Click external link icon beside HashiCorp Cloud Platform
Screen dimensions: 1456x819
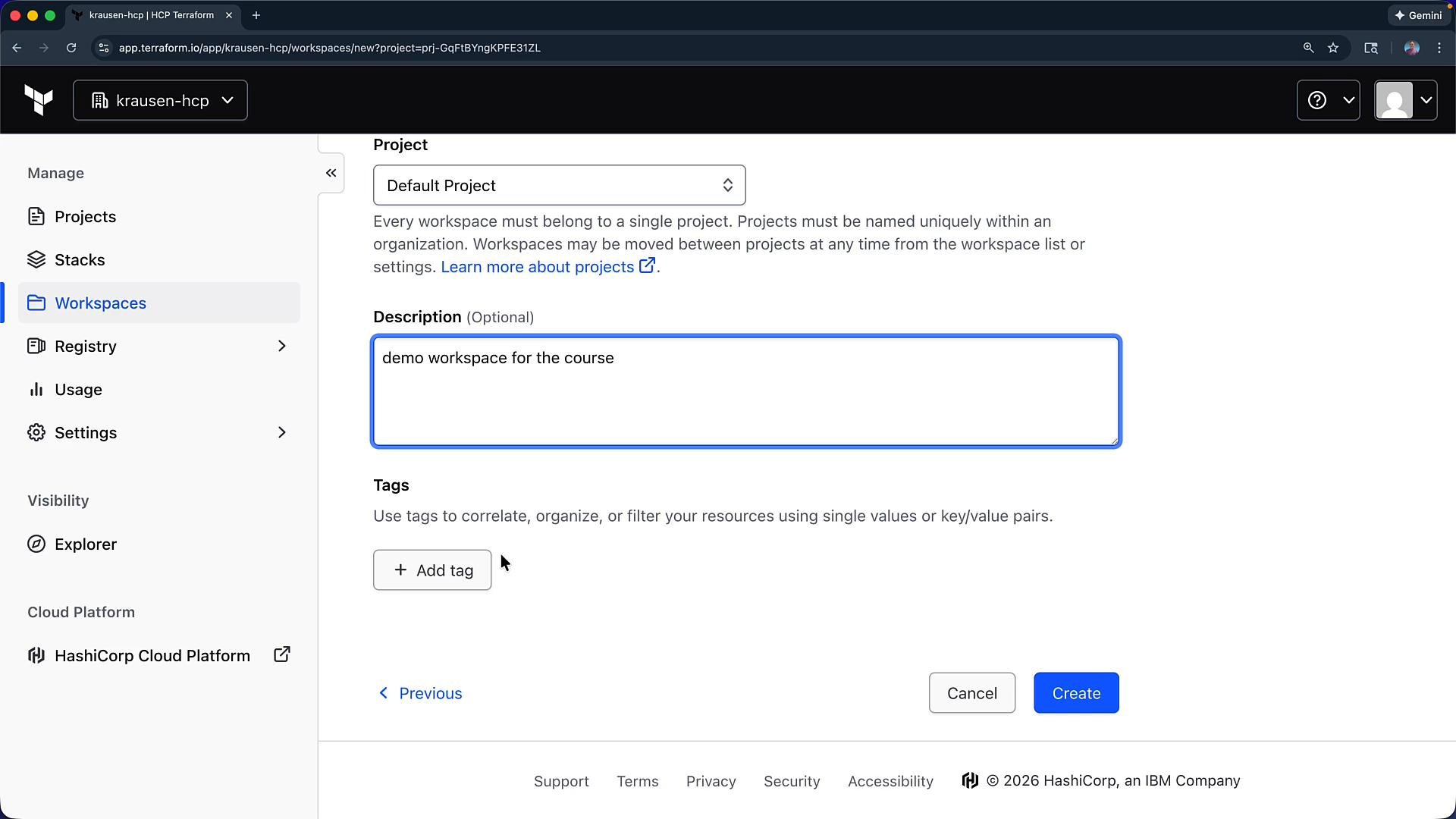click(282, 654)
